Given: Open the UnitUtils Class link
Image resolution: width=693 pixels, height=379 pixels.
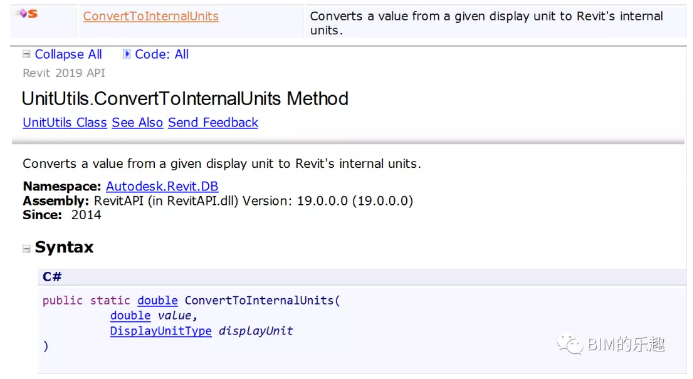Looking at the screenshot, I should click(x=65, y=122).
